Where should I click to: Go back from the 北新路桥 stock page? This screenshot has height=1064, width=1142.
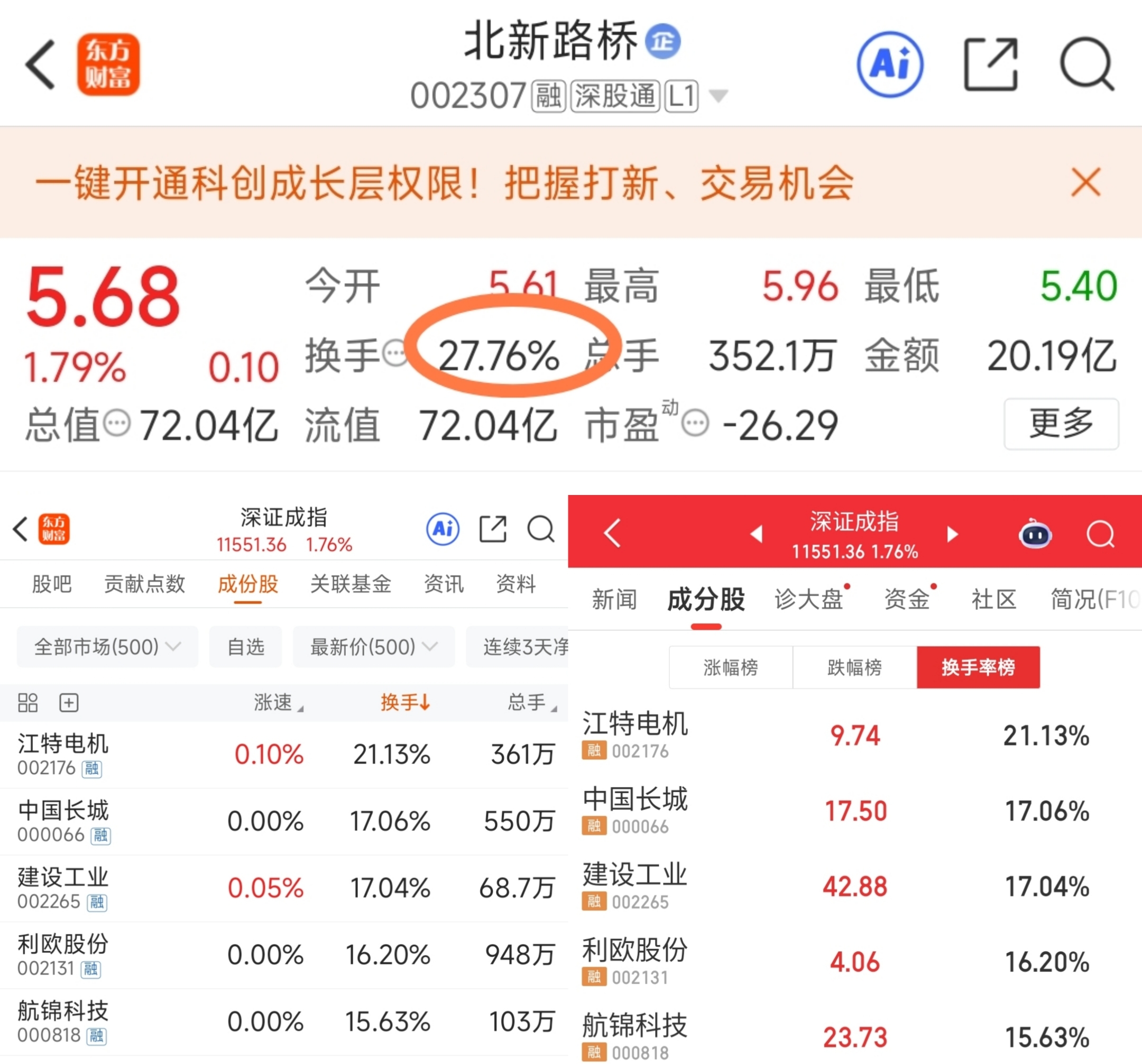click(40, 65)
